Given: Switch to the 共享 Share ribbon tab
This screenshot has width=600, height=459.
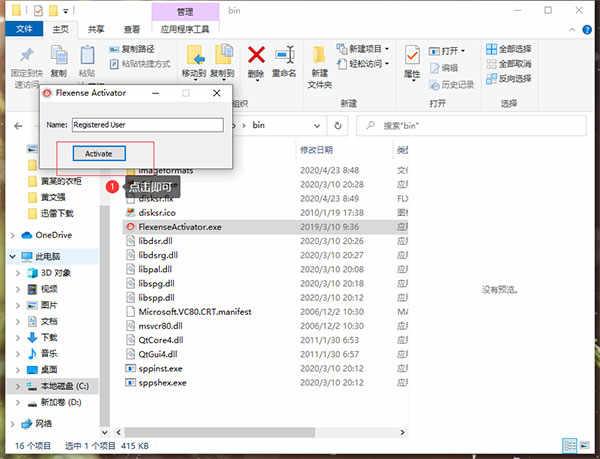Looking at the screenshot, I should [96, 29].
